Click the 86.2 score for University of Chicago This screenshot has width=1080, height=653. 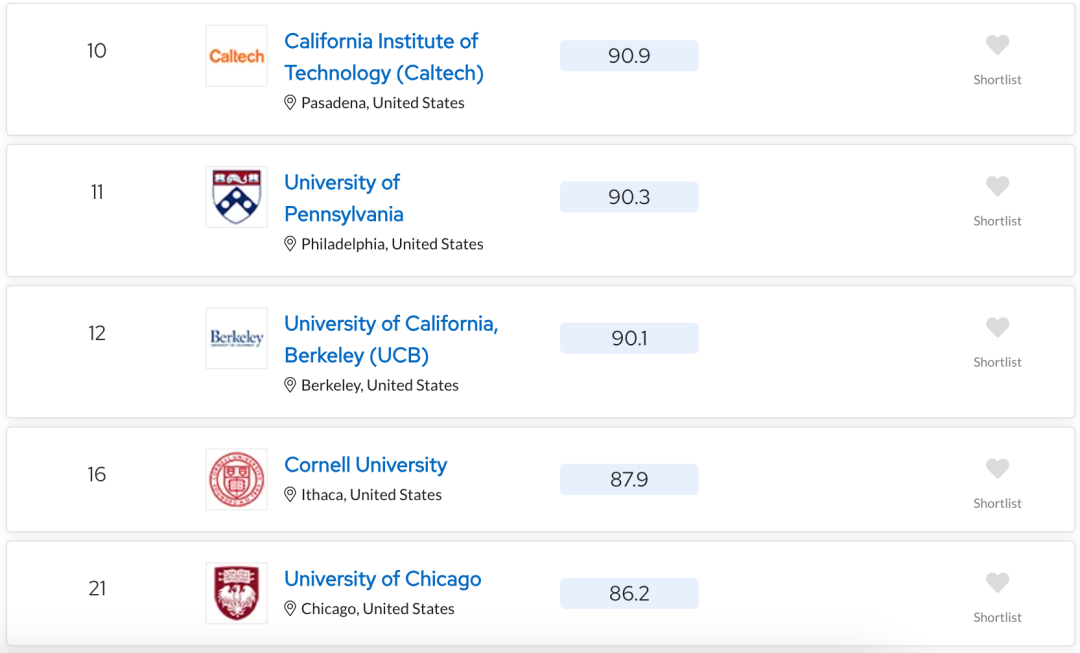click(x=629, y=593)
